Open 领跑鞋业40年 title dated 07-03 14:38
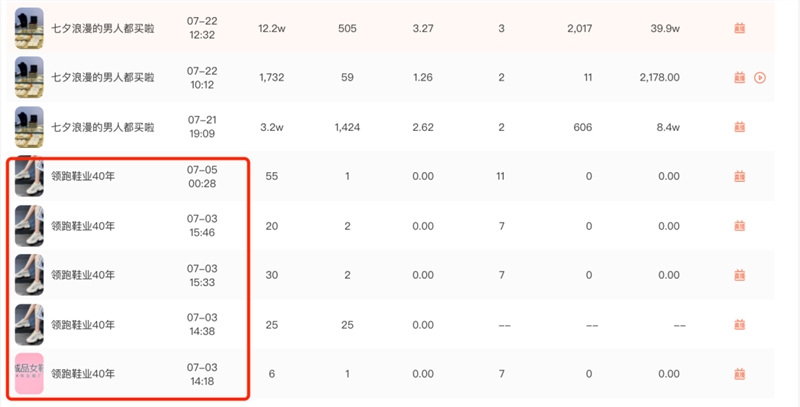This screenshot has height=407, width=800. tap(83, 325)
